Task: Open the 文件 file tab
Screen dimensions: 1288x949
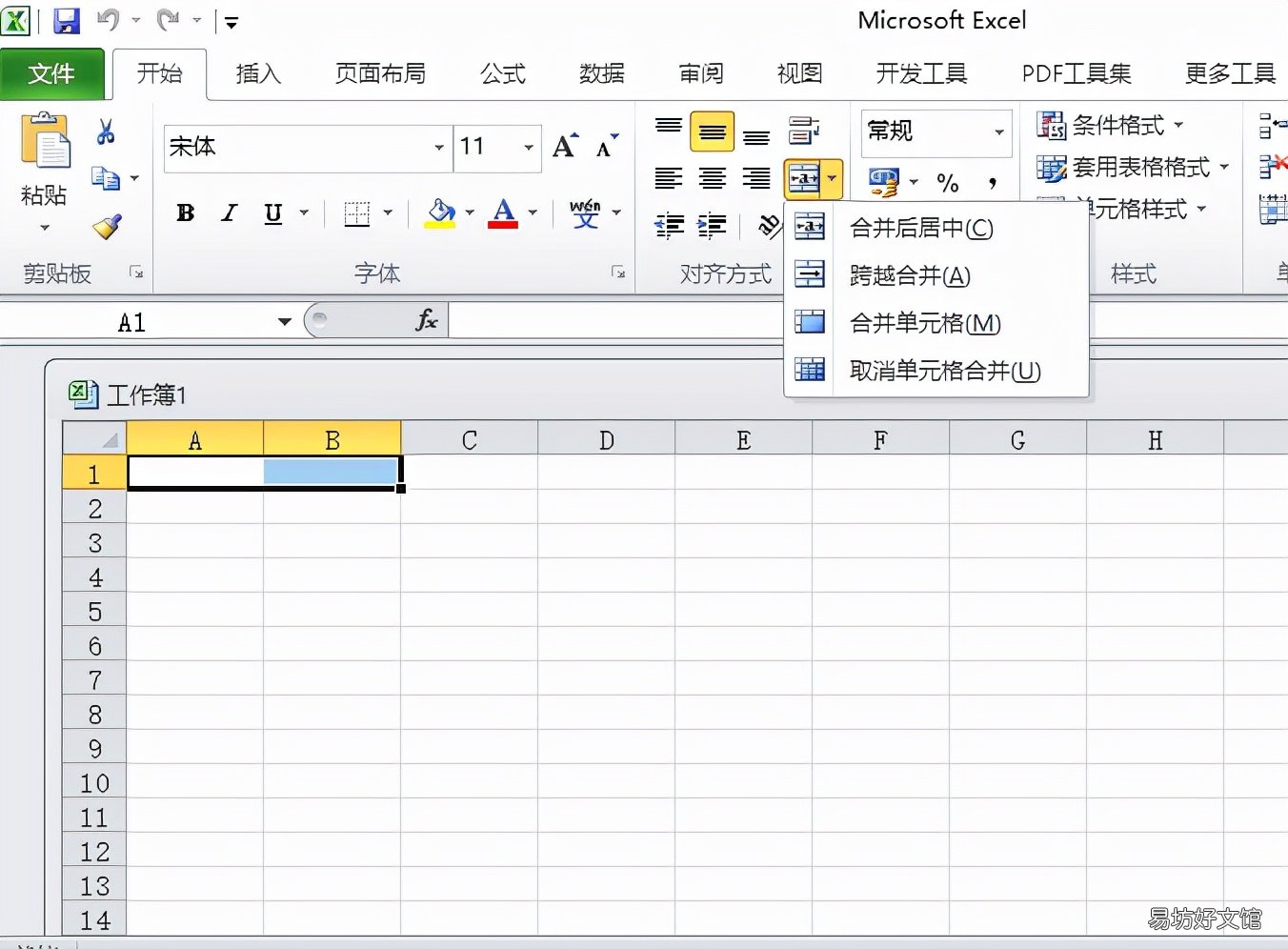Action: pos(51,73)
